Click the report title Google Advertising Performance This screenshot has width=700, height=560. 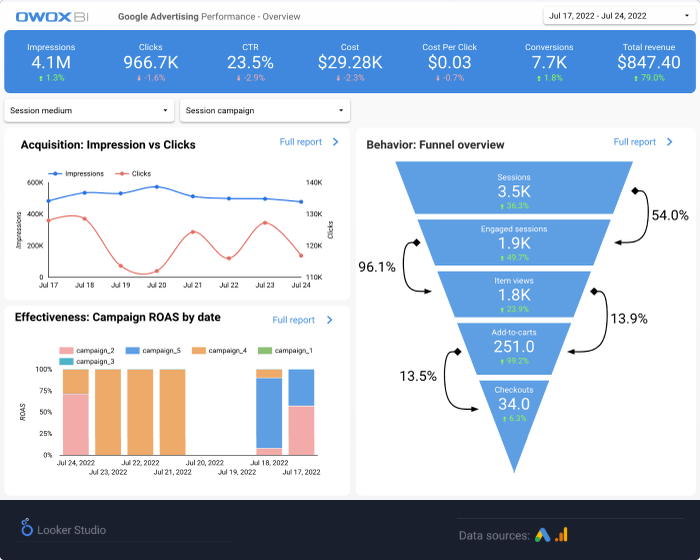click(x=209, y=17)
